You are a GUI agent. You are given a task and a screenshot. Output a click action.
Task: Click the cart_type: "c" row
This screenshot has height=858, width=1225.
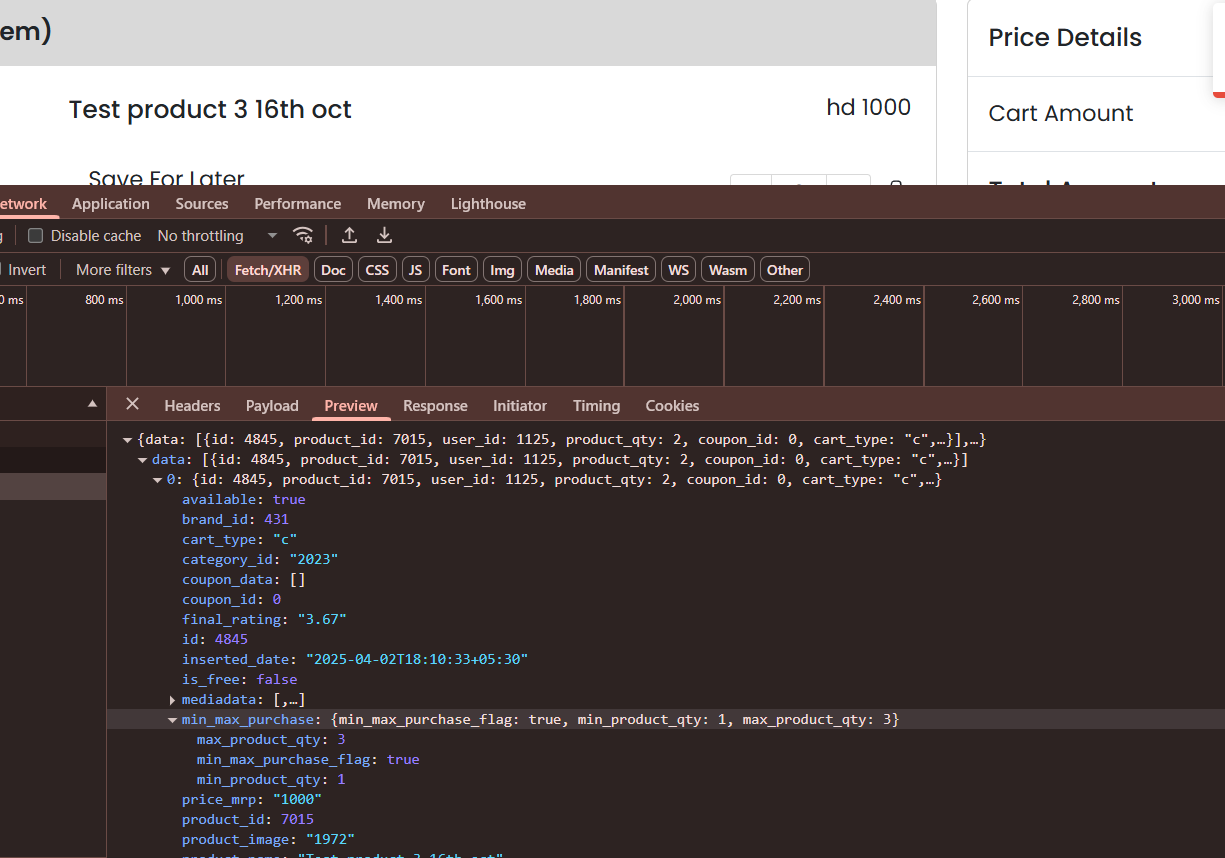239,540
